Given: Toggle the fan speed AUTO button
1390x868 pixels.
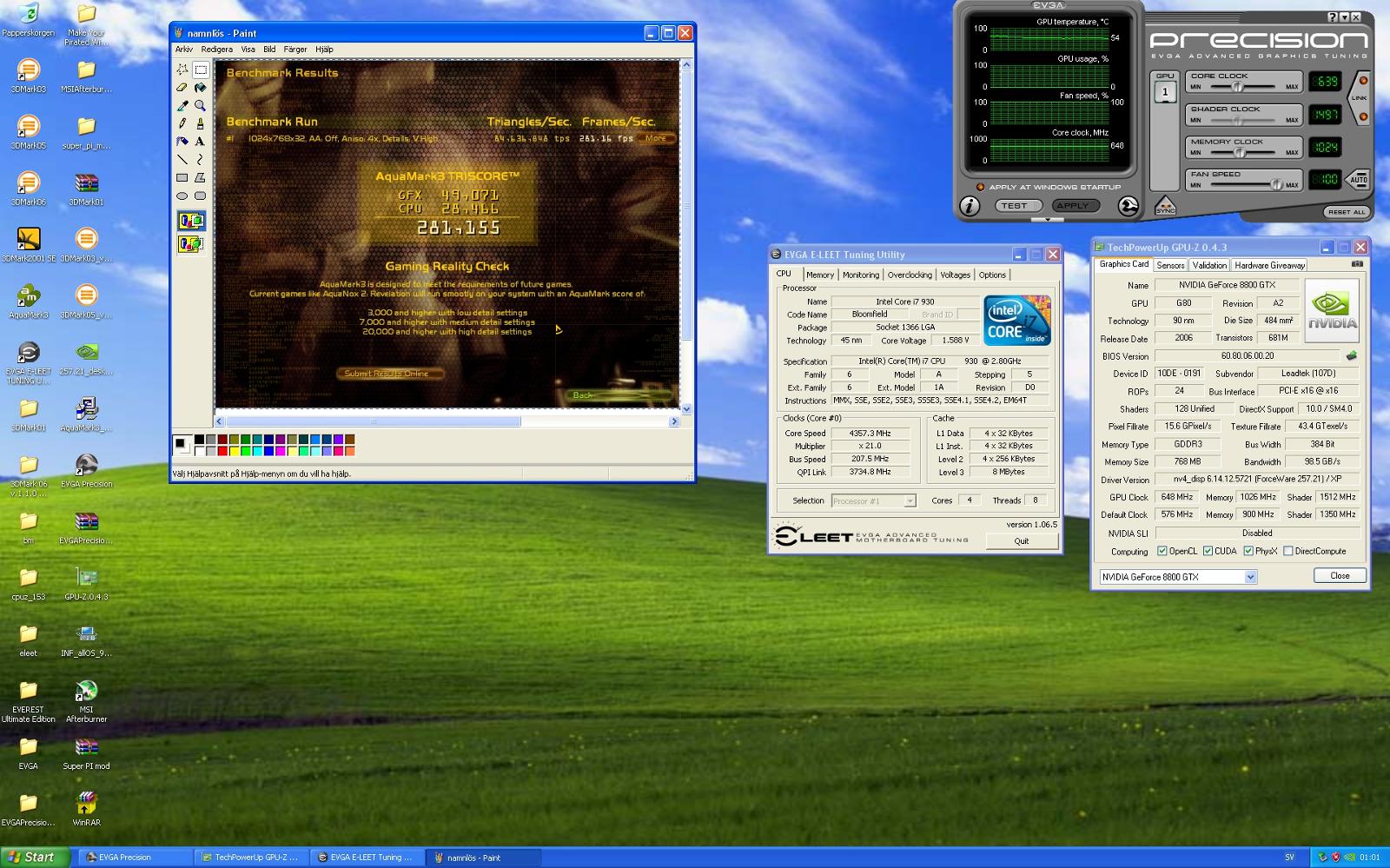Looking at the screenshot, I should tap(1358, 180).
